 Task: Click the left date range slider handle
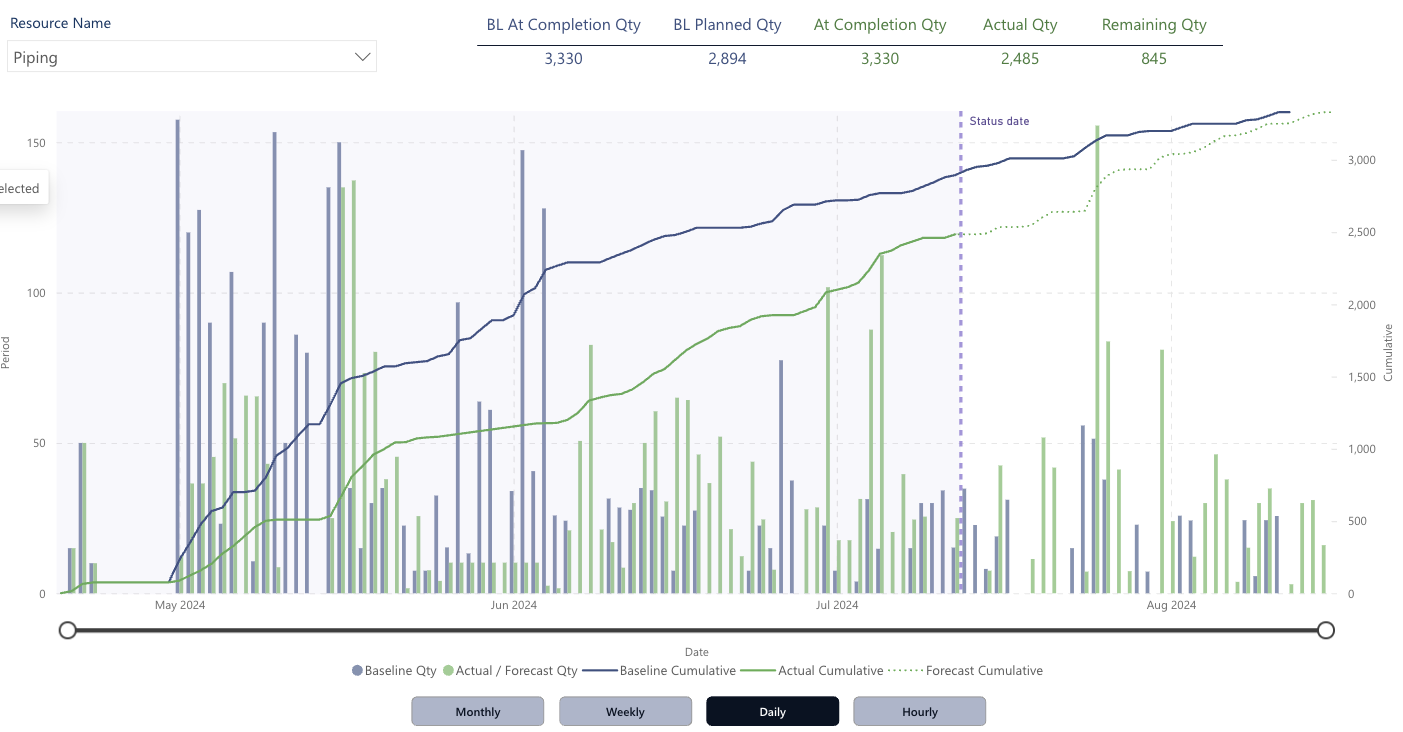point(68,630)
